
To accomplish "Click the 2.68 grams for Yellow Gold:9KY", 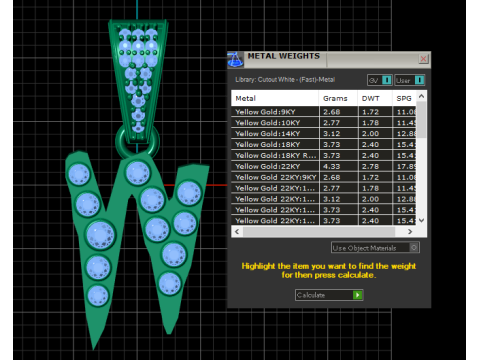I will point(338,112).
